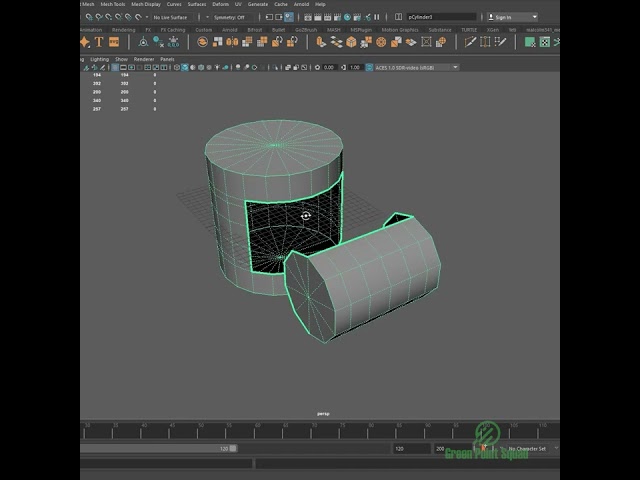The height and width of the screenshot is (480, 640).
Task: Open the viewport Show menu
Action: click(x=121, y=59)
